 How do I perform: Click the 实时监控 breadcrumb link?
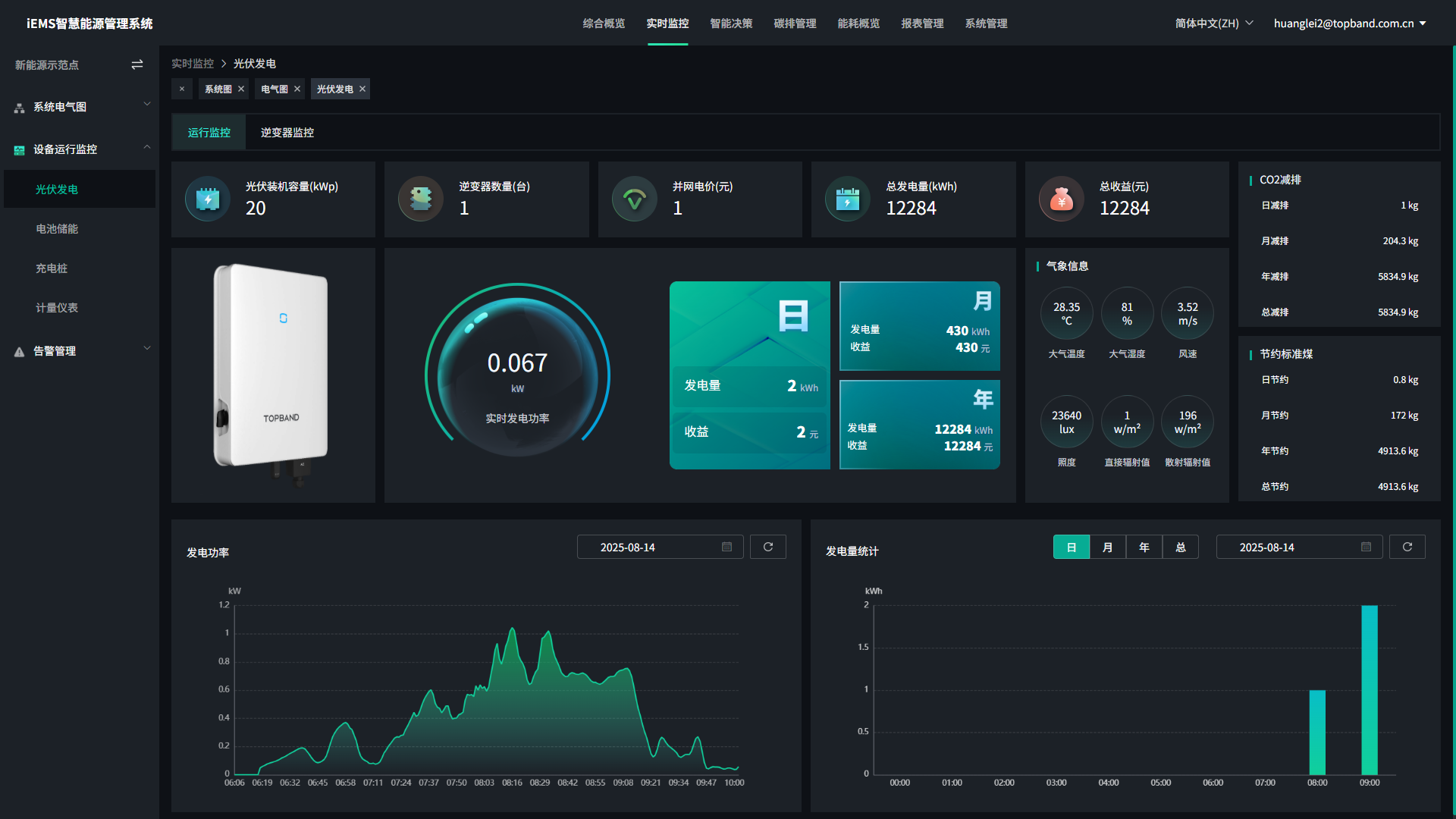193,64
